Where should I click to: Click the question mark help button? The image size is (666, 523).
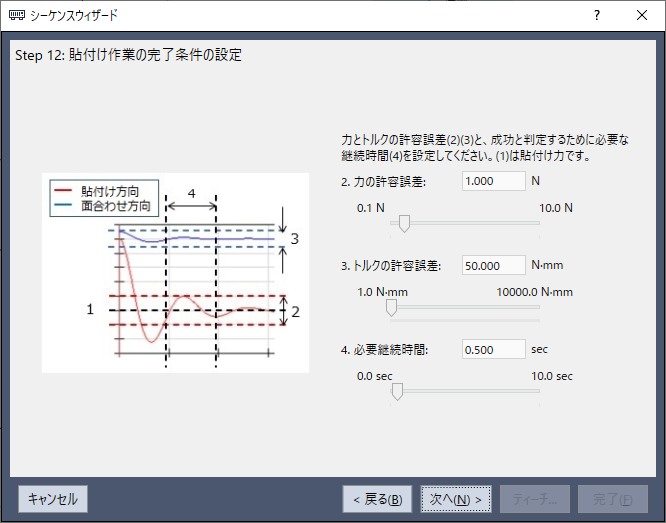pos(596,15)
